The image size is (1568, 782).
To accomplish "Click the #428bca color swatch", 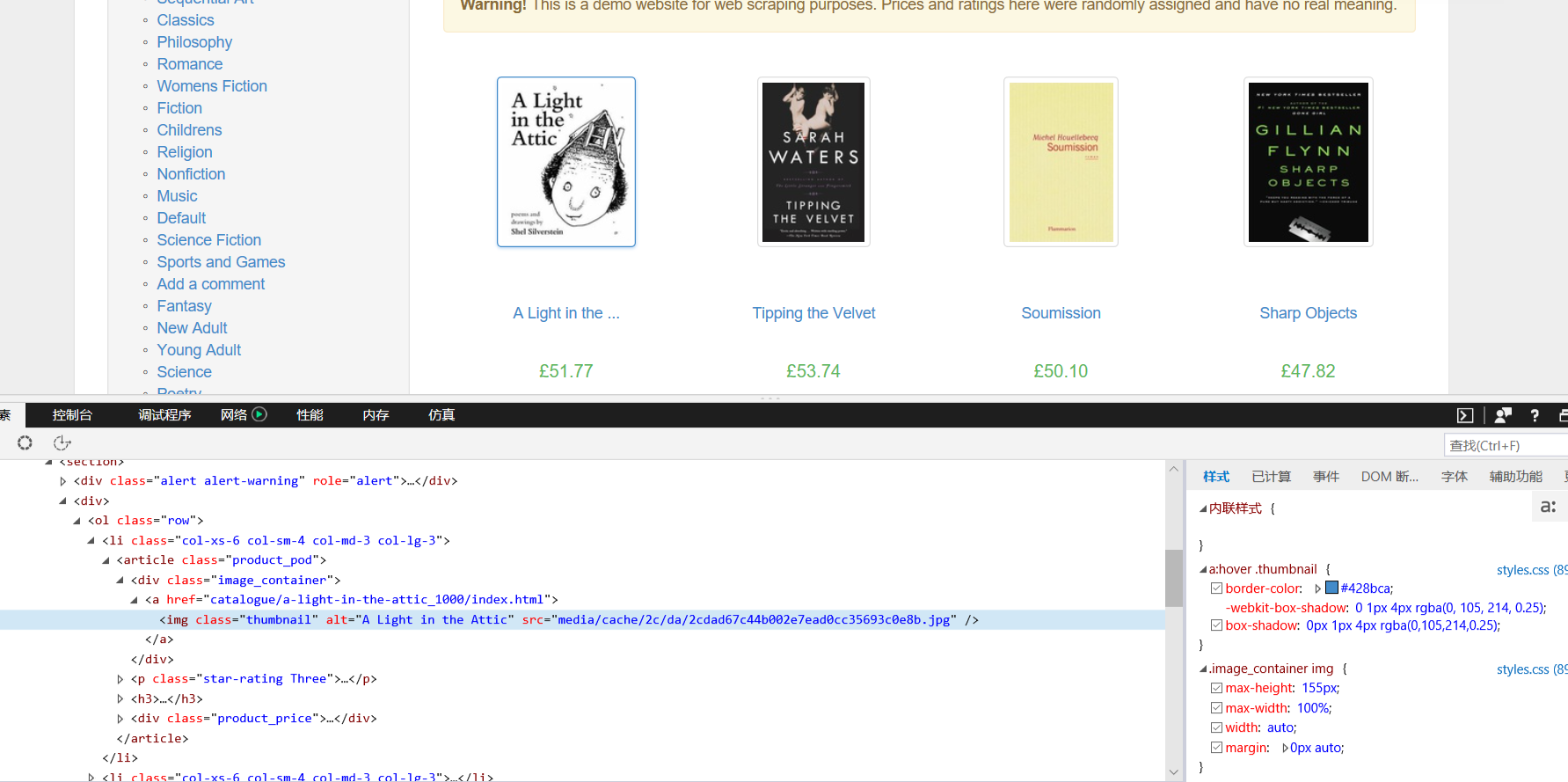I will click(1331, 588).
